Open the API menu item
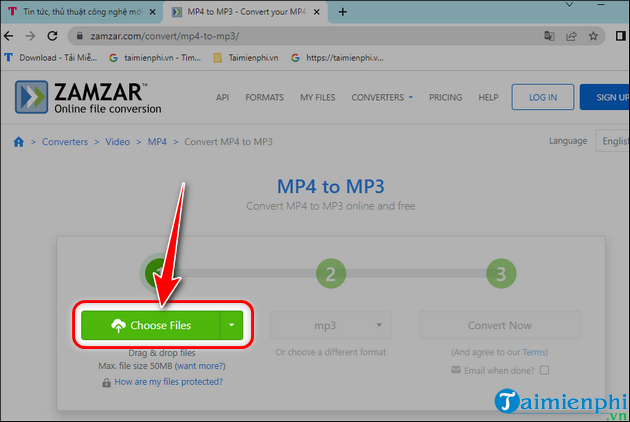Image resolution: width=630 pixels, height=422 pixels. pyautogui.click(x=222, y=97)
